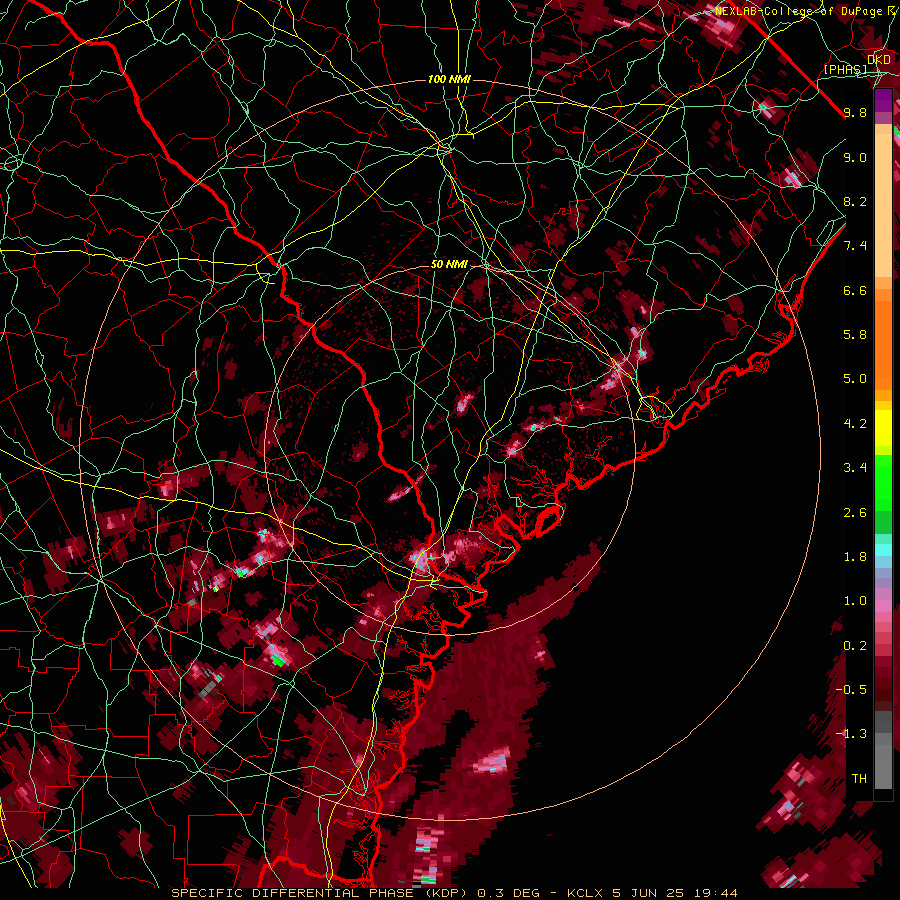Click the 7.4 scale value
Viewport: 900px width, 900px height.
point(855,246)
